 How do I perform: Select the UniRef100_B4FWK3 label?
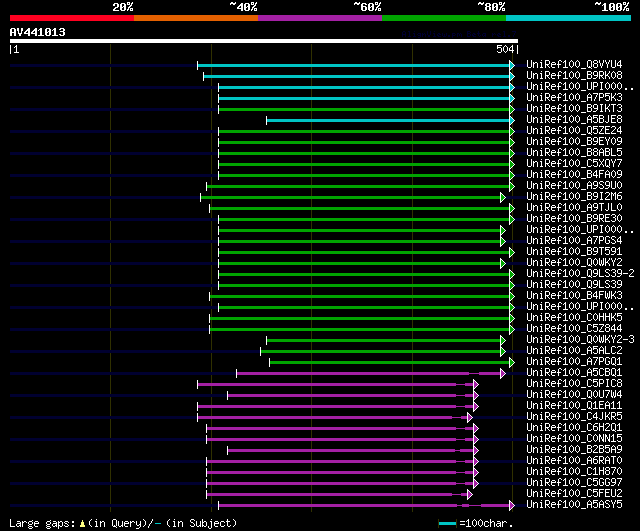pos(574,296)
